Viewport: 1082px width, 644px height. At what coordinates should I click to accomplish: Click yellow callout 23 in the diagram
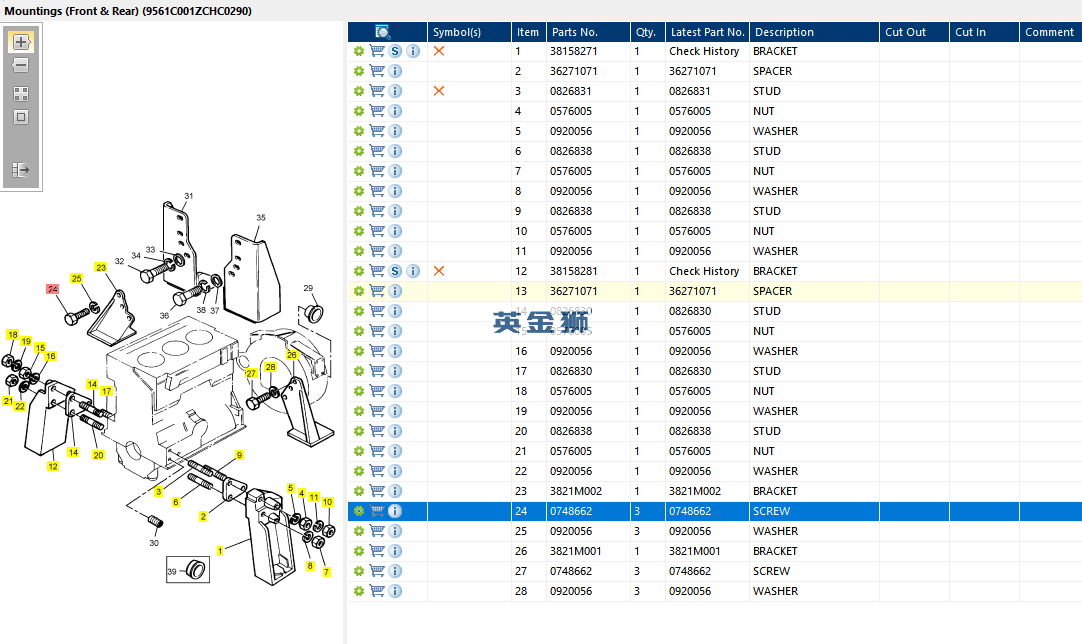pyautogui.click(x=101, y=267)
